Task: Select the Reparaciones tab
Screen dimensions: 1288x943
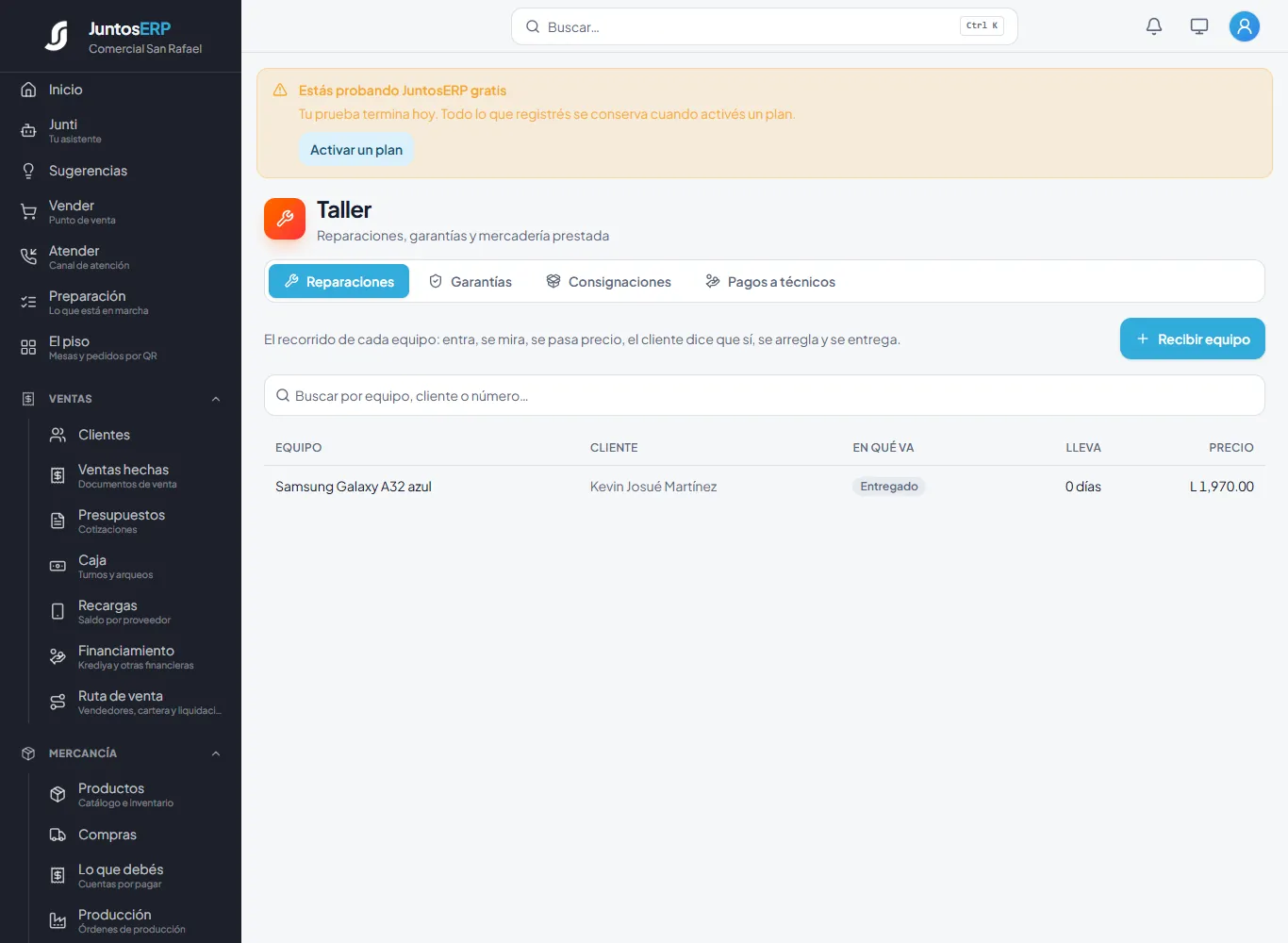Action: tap(339, 281)
